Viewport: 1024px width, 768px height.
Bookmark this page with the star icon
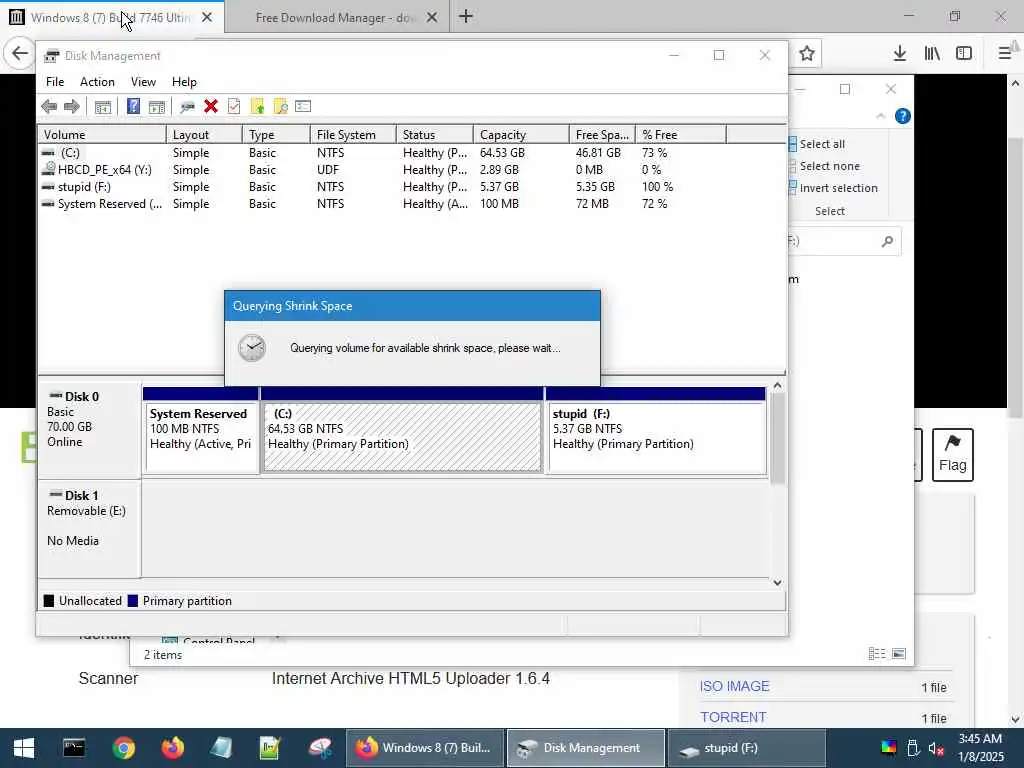point(807,53)
